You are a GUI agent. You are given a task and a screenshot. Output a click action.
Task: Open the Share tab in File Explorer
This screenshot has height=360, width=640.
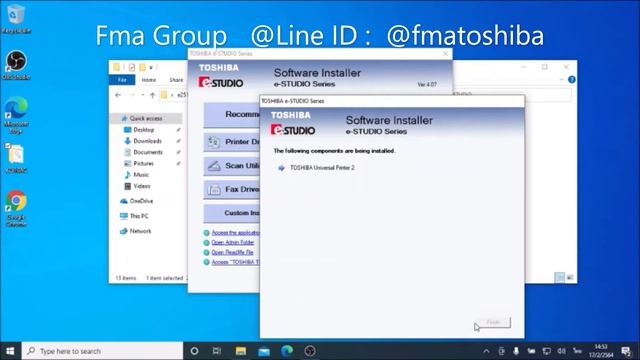(176, 80)
